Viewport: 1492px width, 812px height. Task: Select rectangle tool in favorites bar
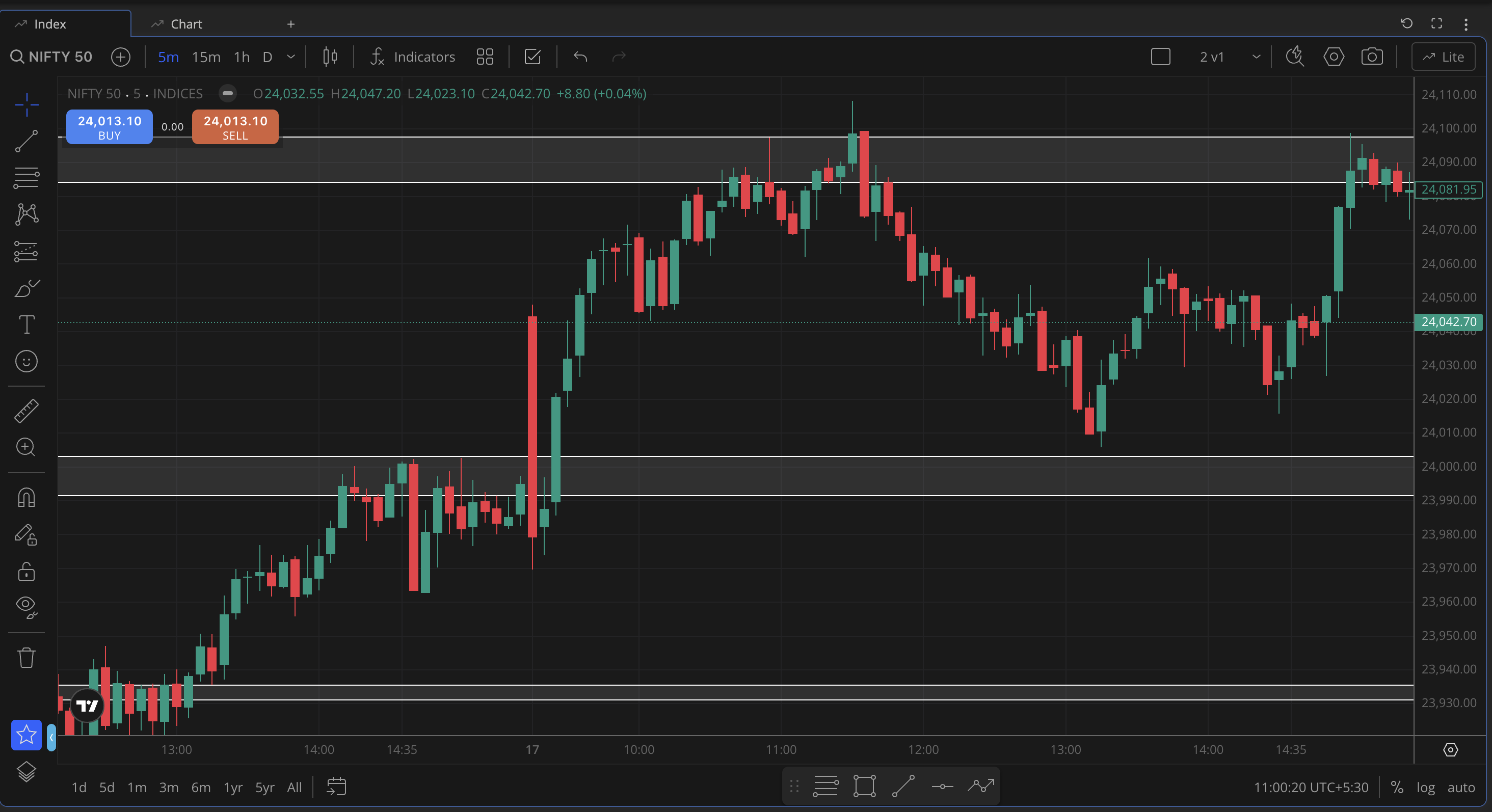click(x=865, y=786)
